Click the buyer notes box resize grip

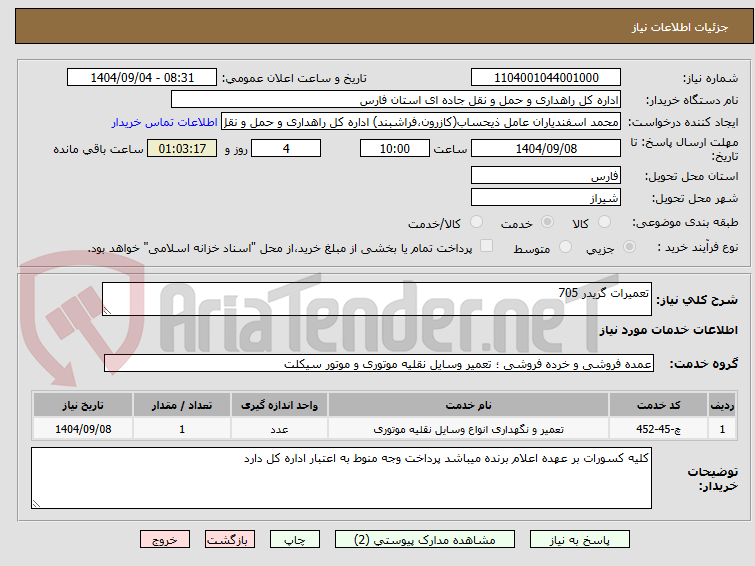[x=36, y=503]
